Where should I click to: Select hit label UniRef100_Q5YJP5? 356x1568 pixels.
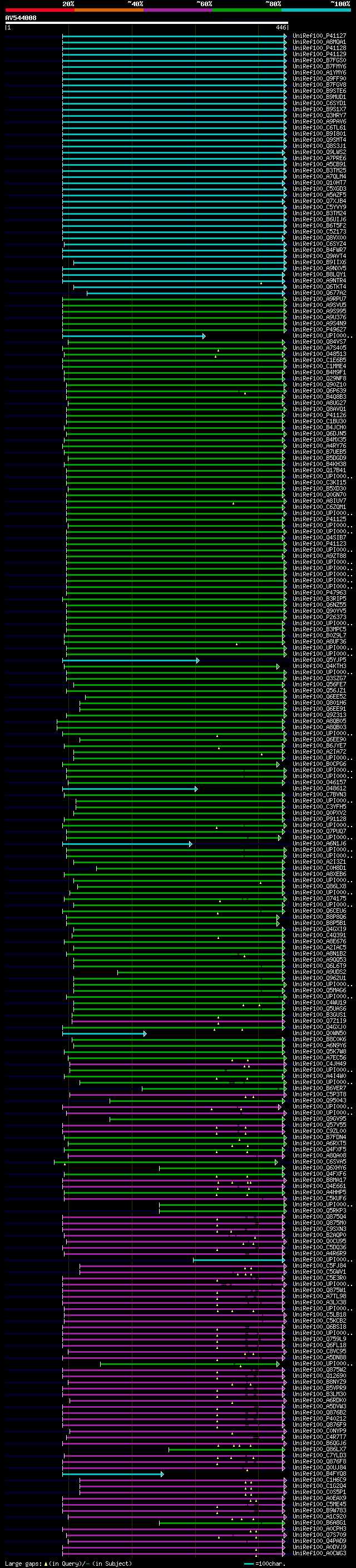coord(319,660)
